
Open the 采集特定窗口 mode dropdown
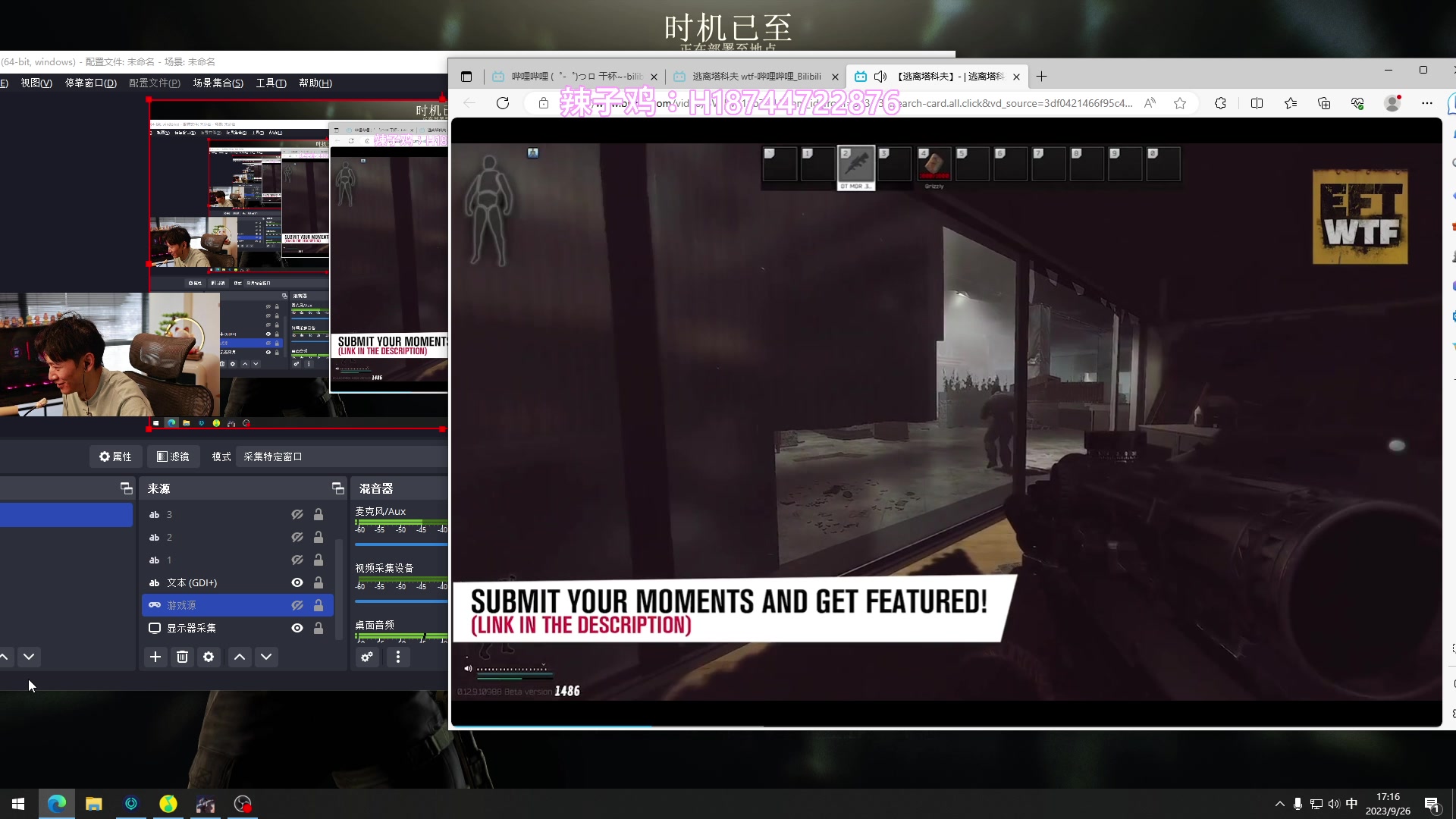point(343,457)
